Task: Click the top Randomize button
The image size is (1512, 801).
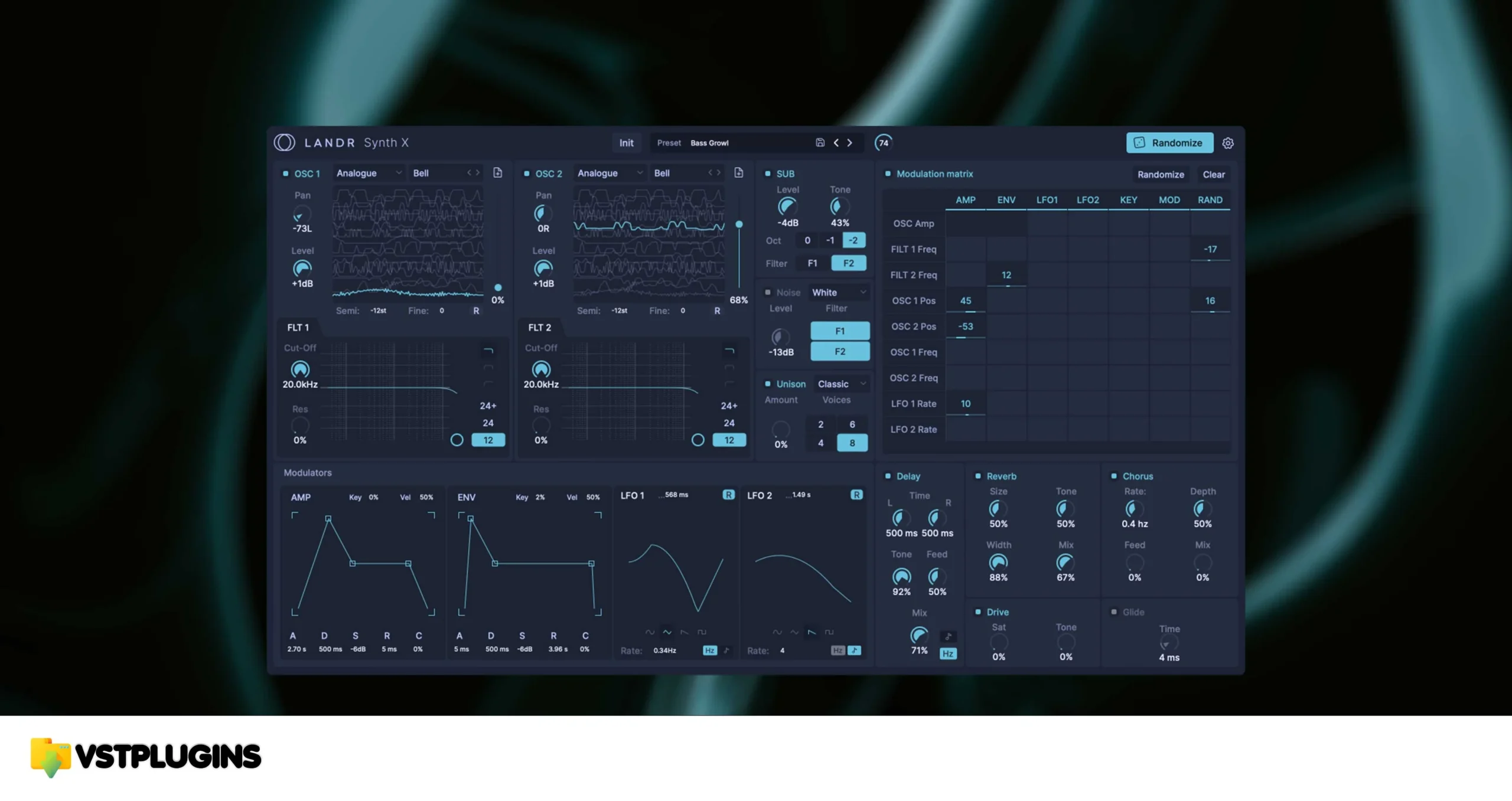Action: tap(1169, 143)
